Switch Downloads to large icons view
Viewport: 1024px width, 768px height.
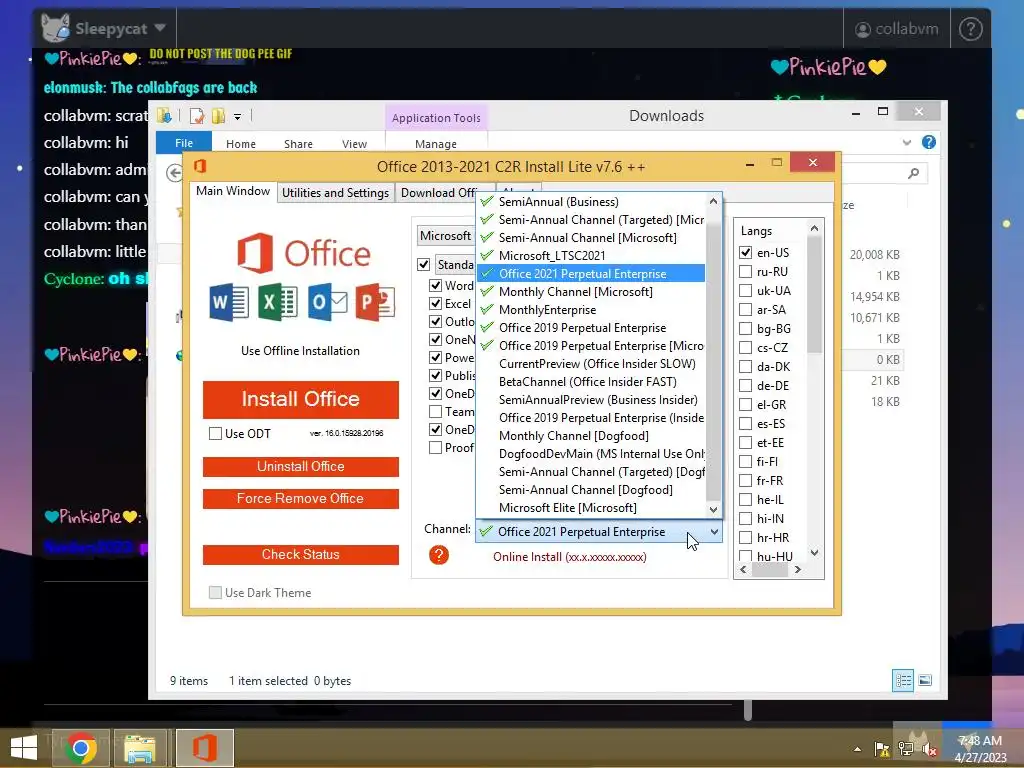pos(925,680)
